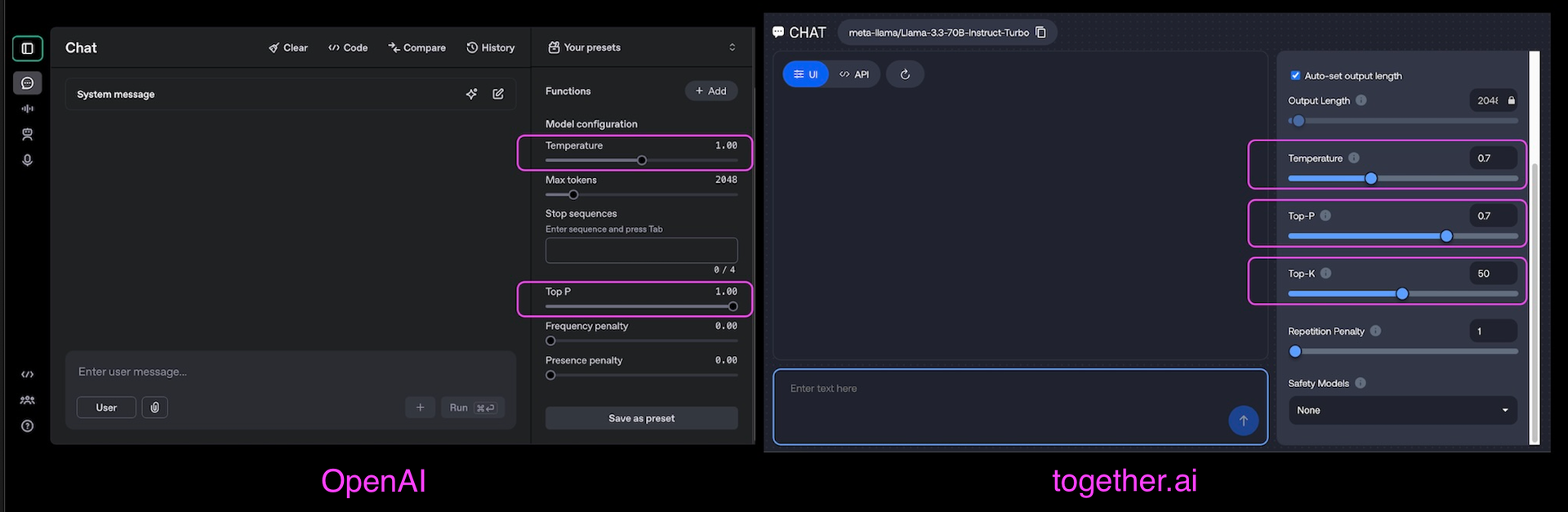Click Compare in the OpenAI Chat toolbar

point(416,48)
